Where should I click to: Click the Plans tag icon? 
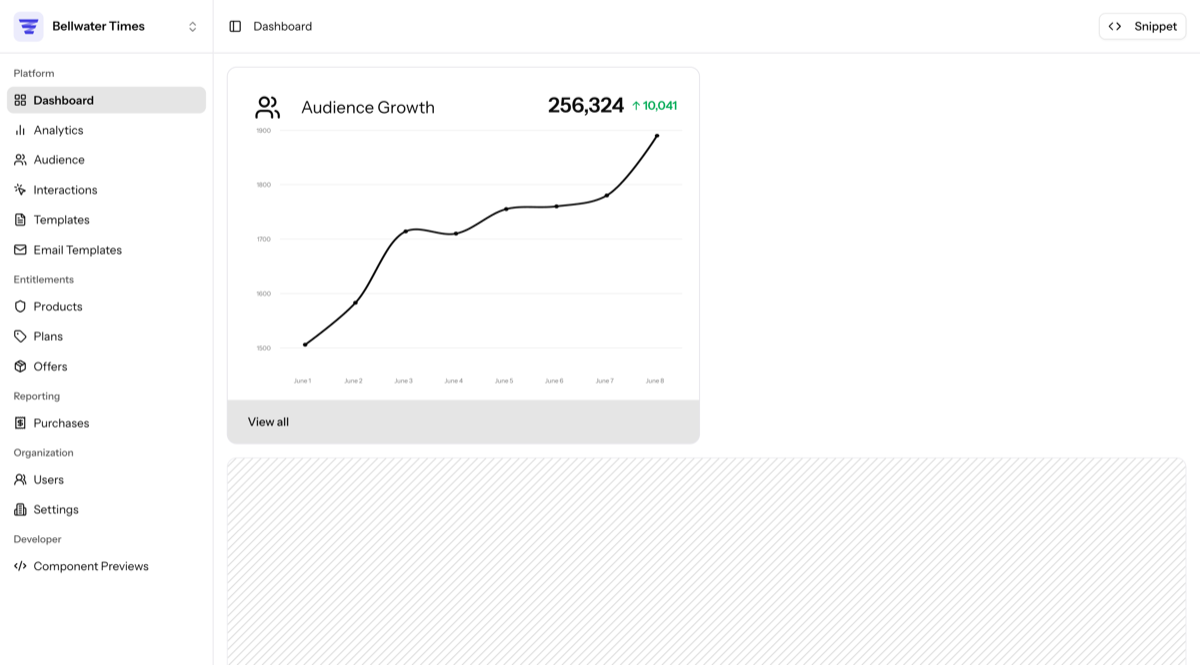(x=20, y=336)
